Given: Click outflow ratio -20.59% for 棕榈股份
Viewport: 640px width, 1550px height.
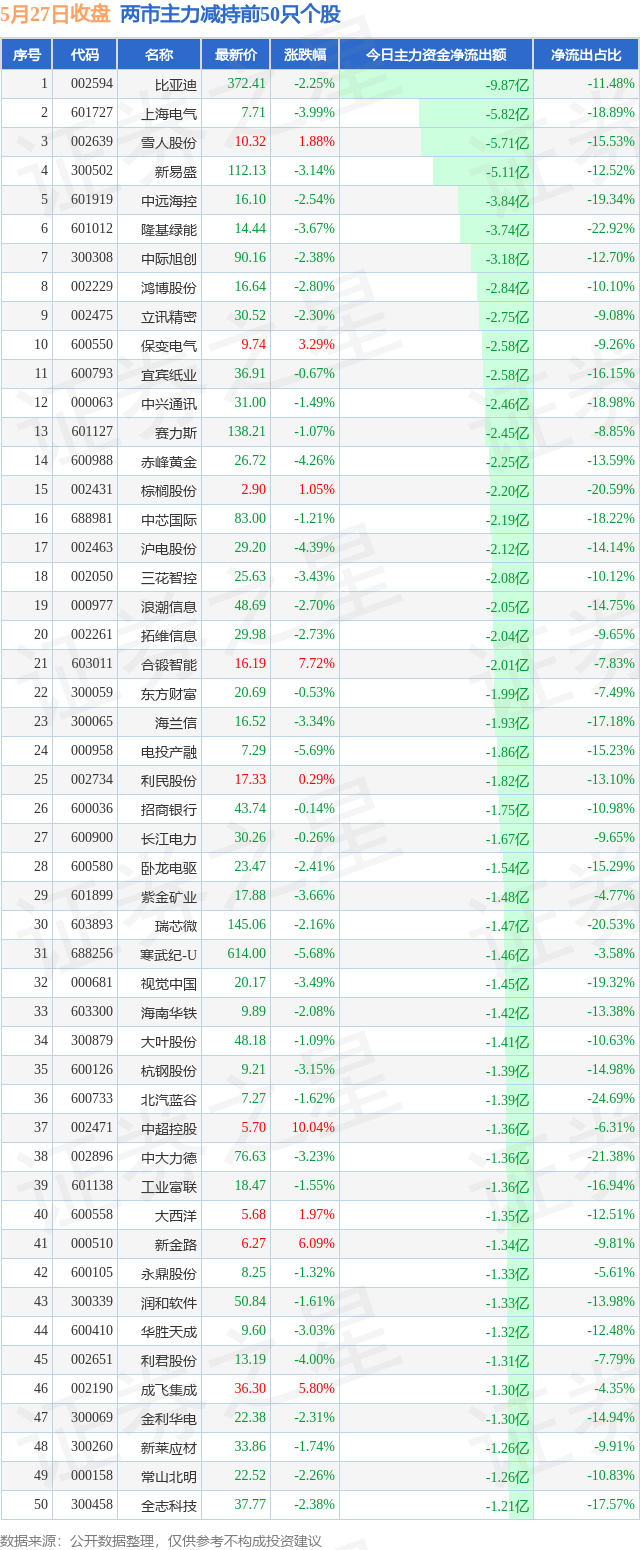Looking at the screenshot, I should (611, 490).
